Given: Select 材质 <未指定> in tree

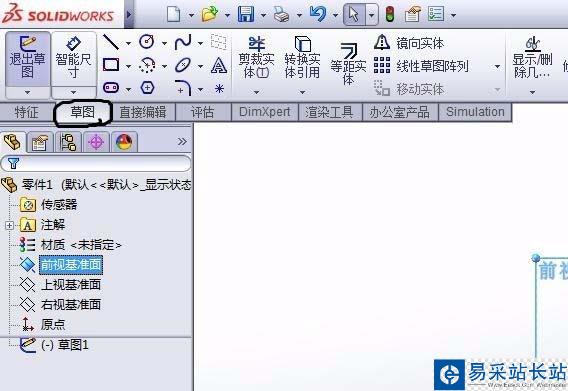Looking at the screenshot, I should pyautogui.click(x=71, y=245).
